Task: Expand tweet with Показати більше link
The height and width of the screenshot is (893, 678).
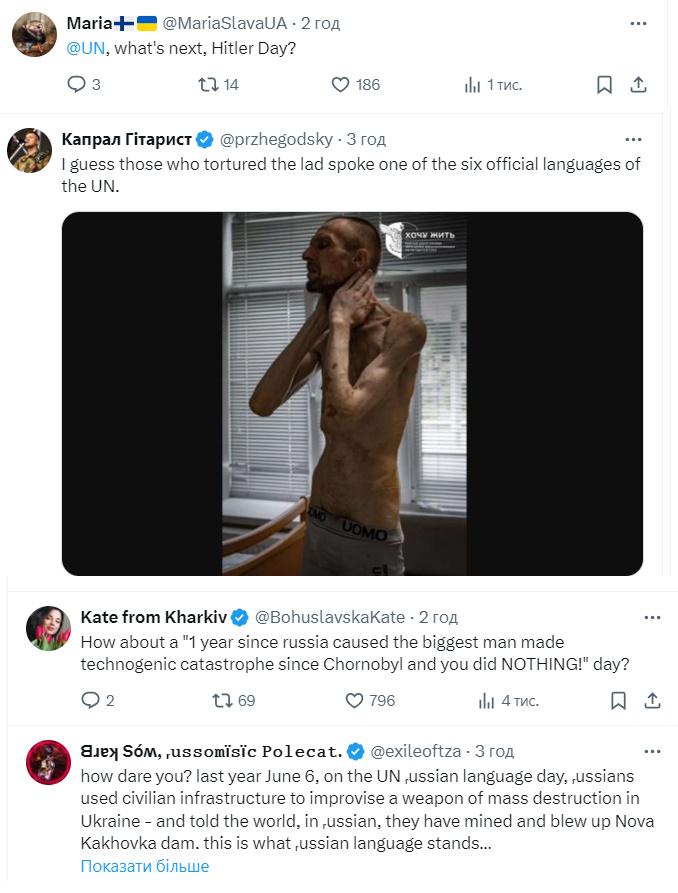Action: coord(145,866)
